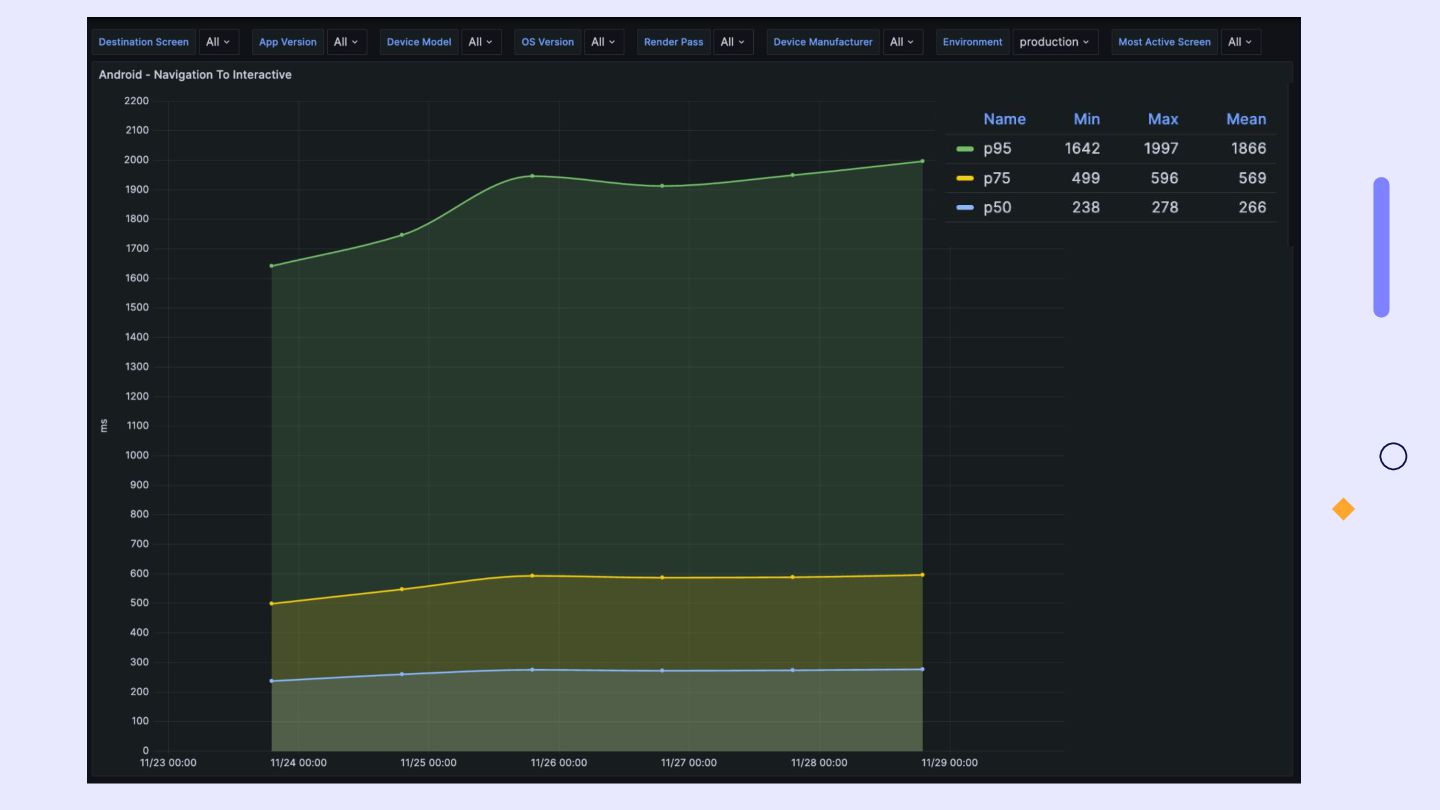Screen dimensions: 1440x810
Task: Open the Device Model dropdown
Action: pos(481,42)
